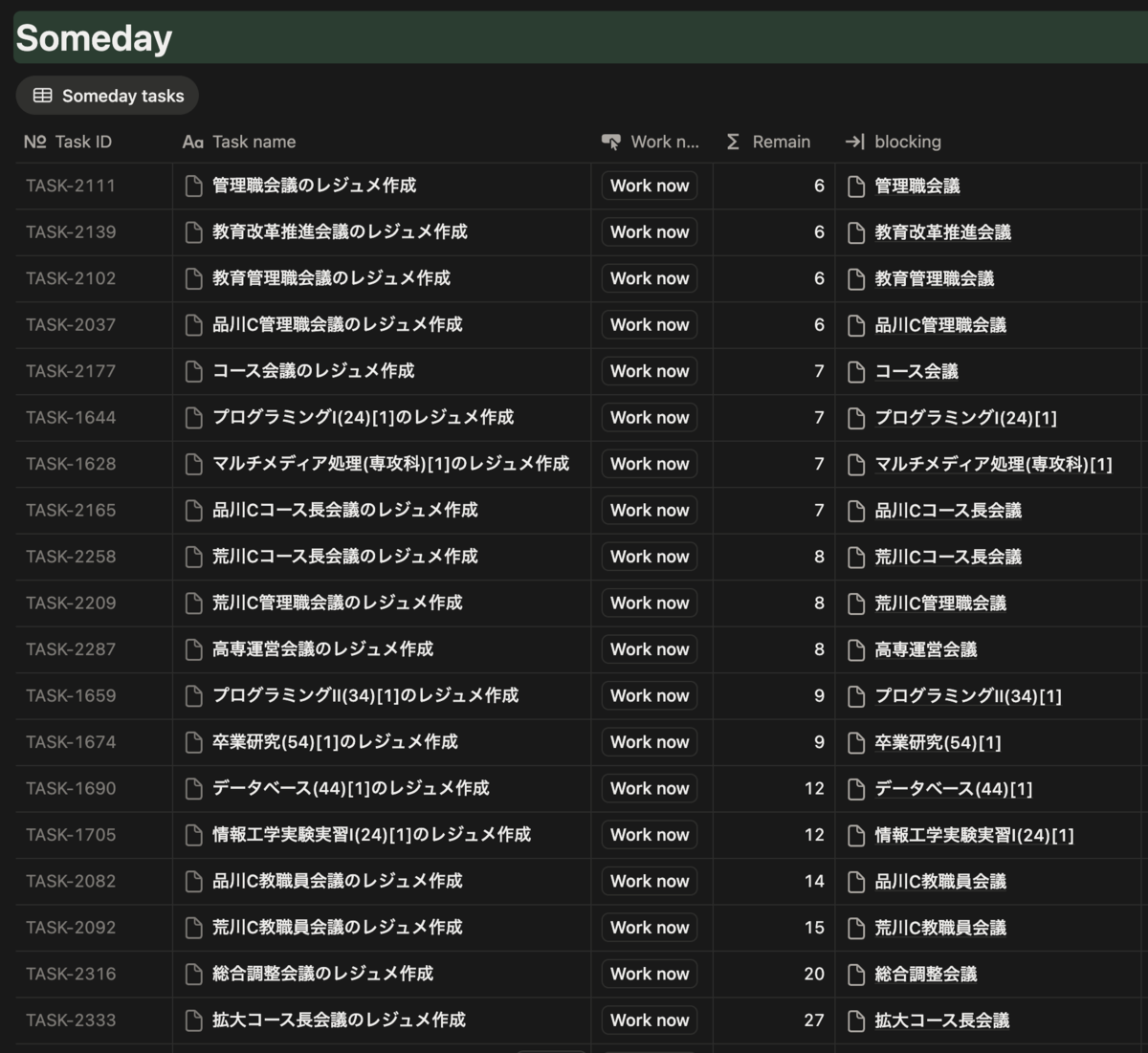Click the Remain value 20 for TASK-2316
This screenshot has height=1053, width=1148.
click(x=814, y=975)
